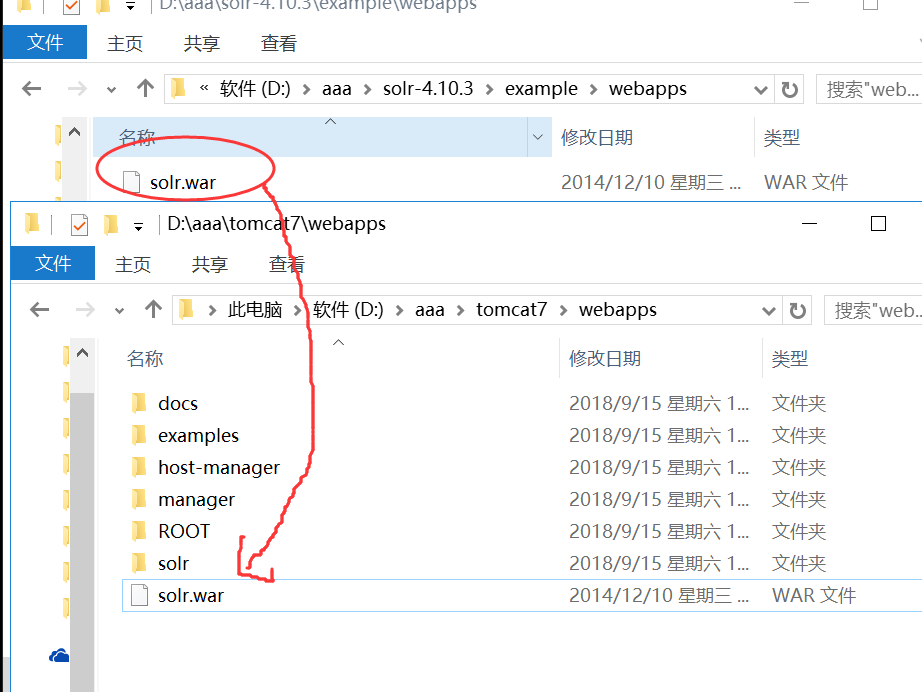The image size is (922, 692).
Task: Click aaa breadcrumb in tomcat7 address bar
Action: pyautogui.click(x=430, y=310)
